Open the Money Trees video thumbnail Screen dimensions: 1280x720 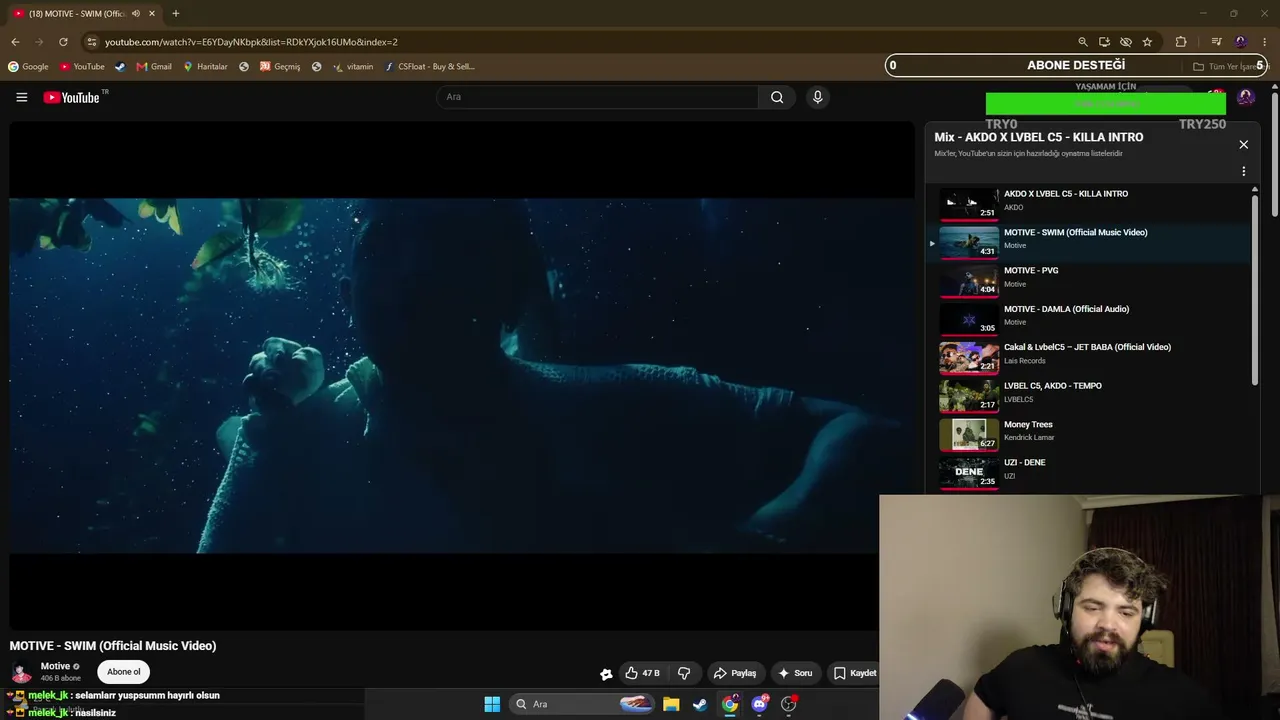pyautogui.click(x=968, y=434)
